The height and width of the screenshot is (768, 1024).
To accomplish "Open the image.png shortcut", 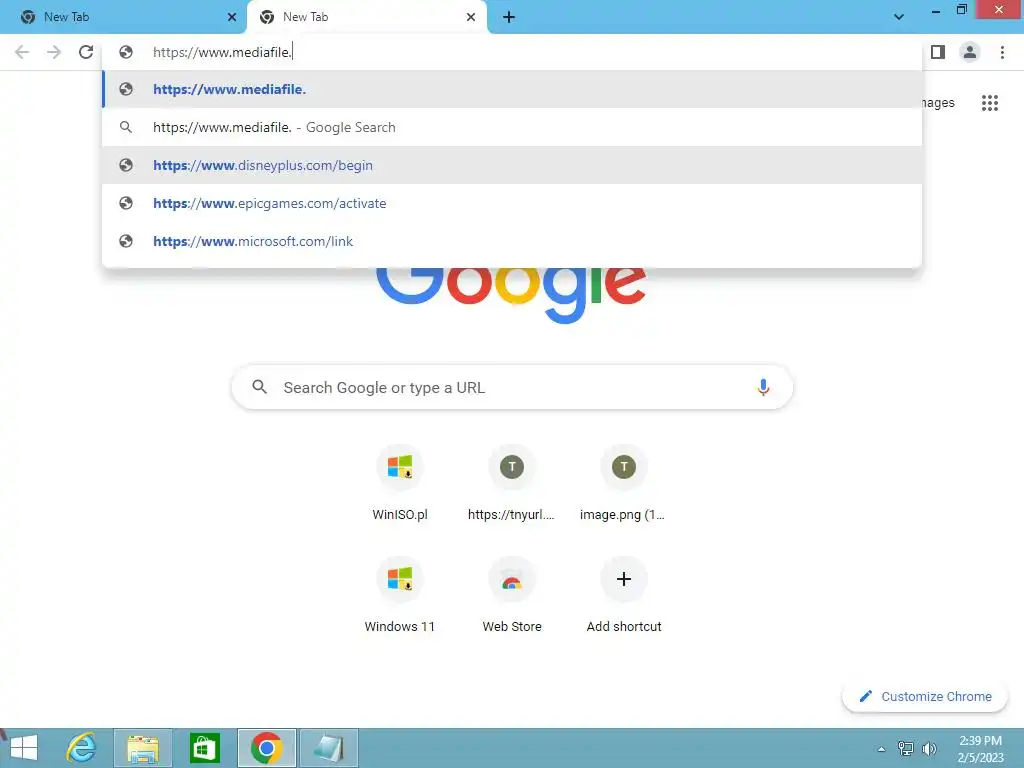I will pos(624,483).
